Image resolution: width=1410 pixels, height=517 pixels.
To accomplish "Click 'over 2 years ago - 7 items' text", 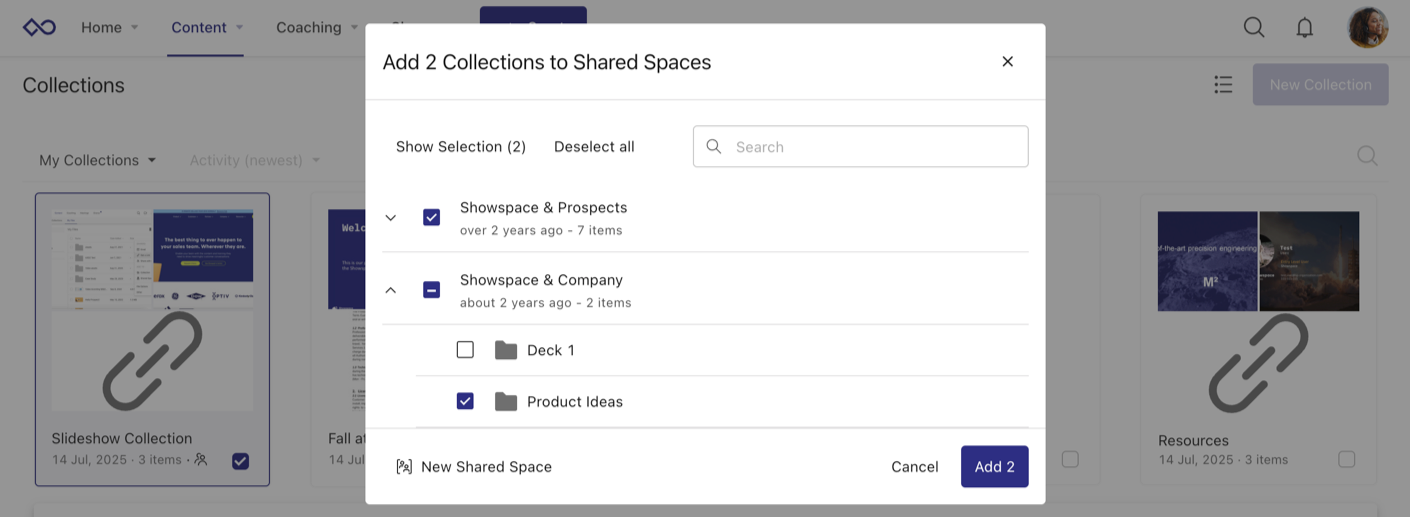I will 541,231.
